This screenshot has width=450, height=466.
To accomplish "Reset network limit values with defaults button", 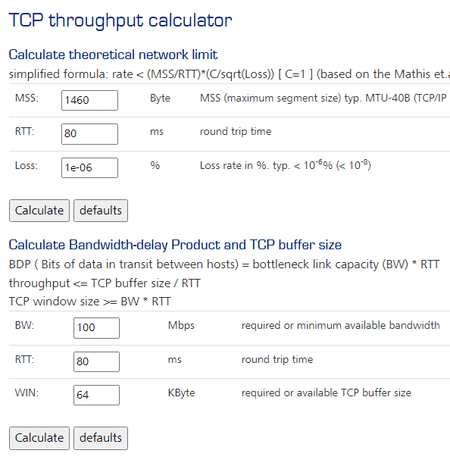I will (100, 210).
